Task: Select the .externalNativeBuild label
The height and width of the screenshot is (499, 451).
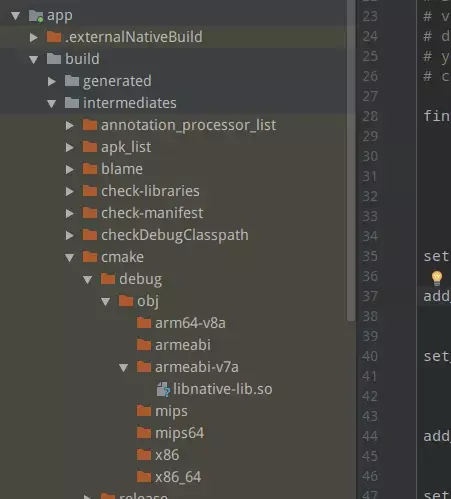Action: (x=134, y=37)
